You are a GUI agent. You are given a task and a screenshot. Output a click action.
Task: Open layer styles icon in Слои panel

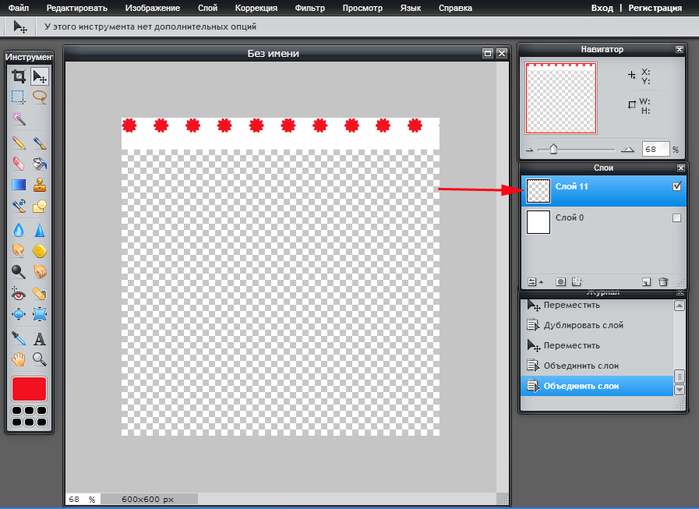click(577, 282)
